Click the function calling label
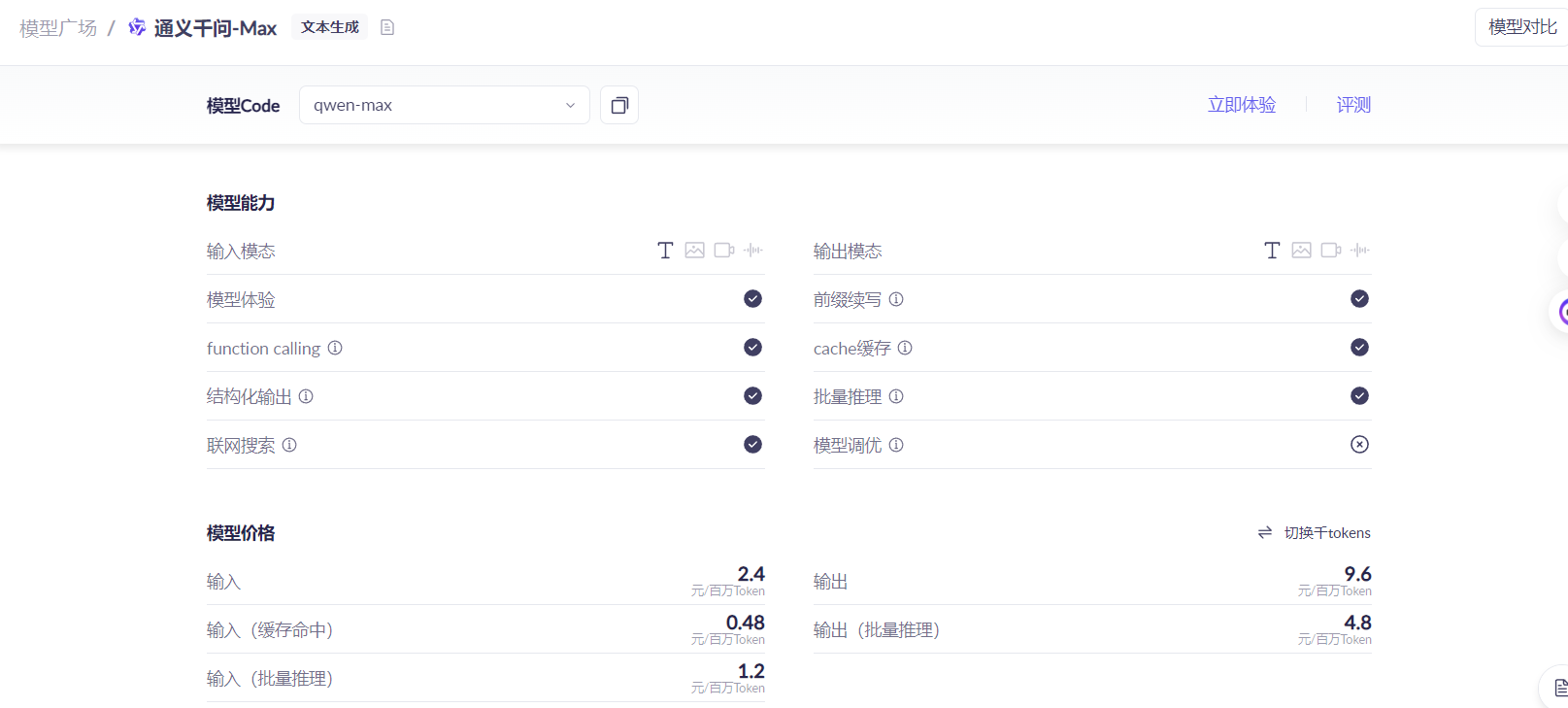 tap(263, 349)
